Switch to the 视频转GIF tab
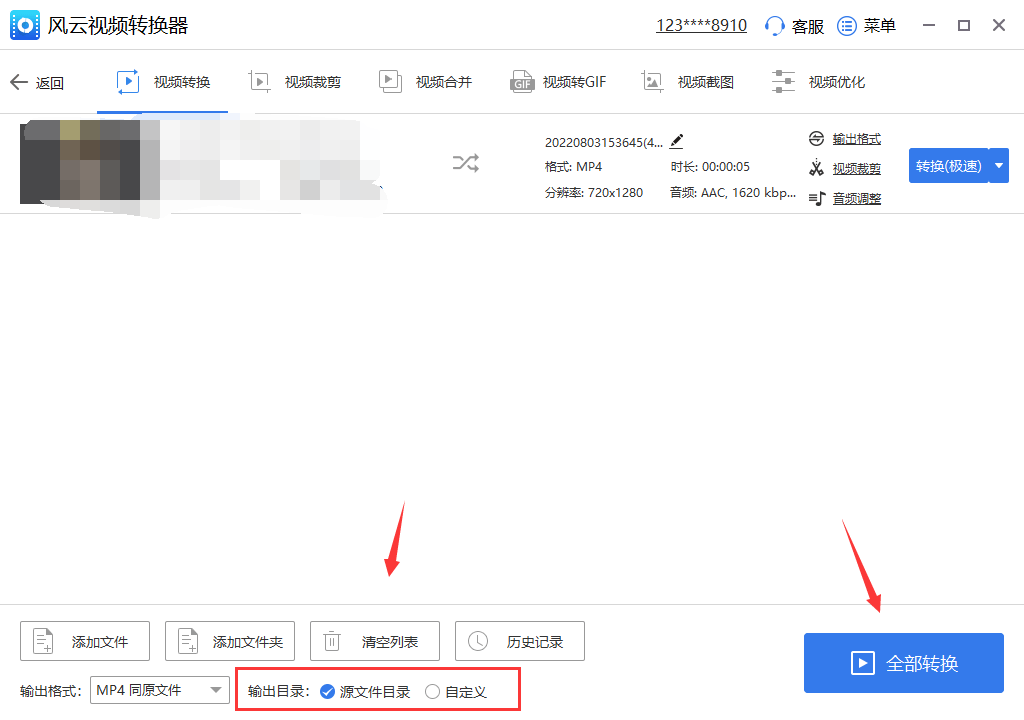Viewport: 1024px width, 720px height. click(558, 82)
